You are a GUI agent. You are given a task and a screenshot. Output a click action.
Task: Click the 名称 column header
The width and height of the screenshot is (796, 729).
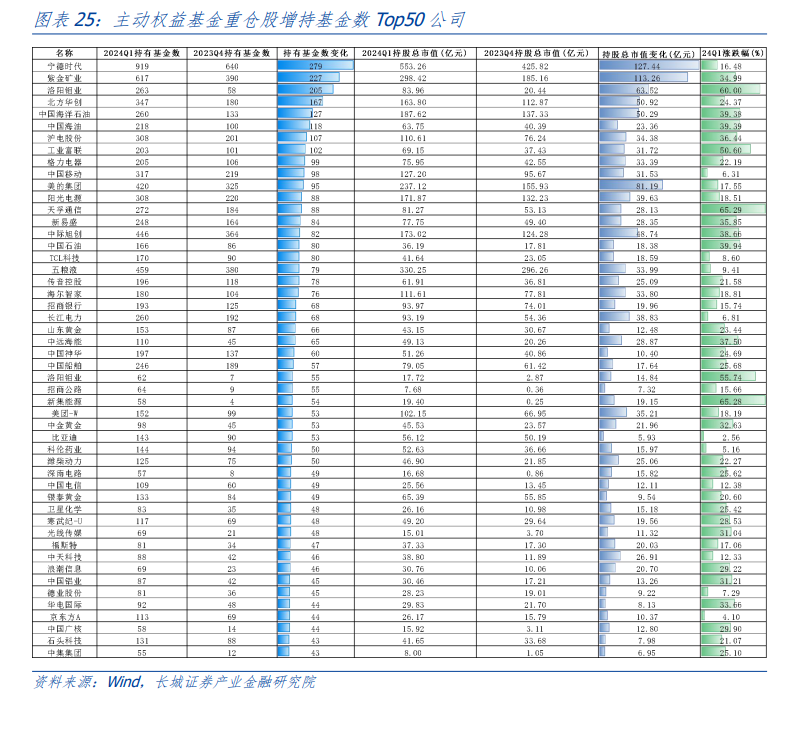(65, 53)
